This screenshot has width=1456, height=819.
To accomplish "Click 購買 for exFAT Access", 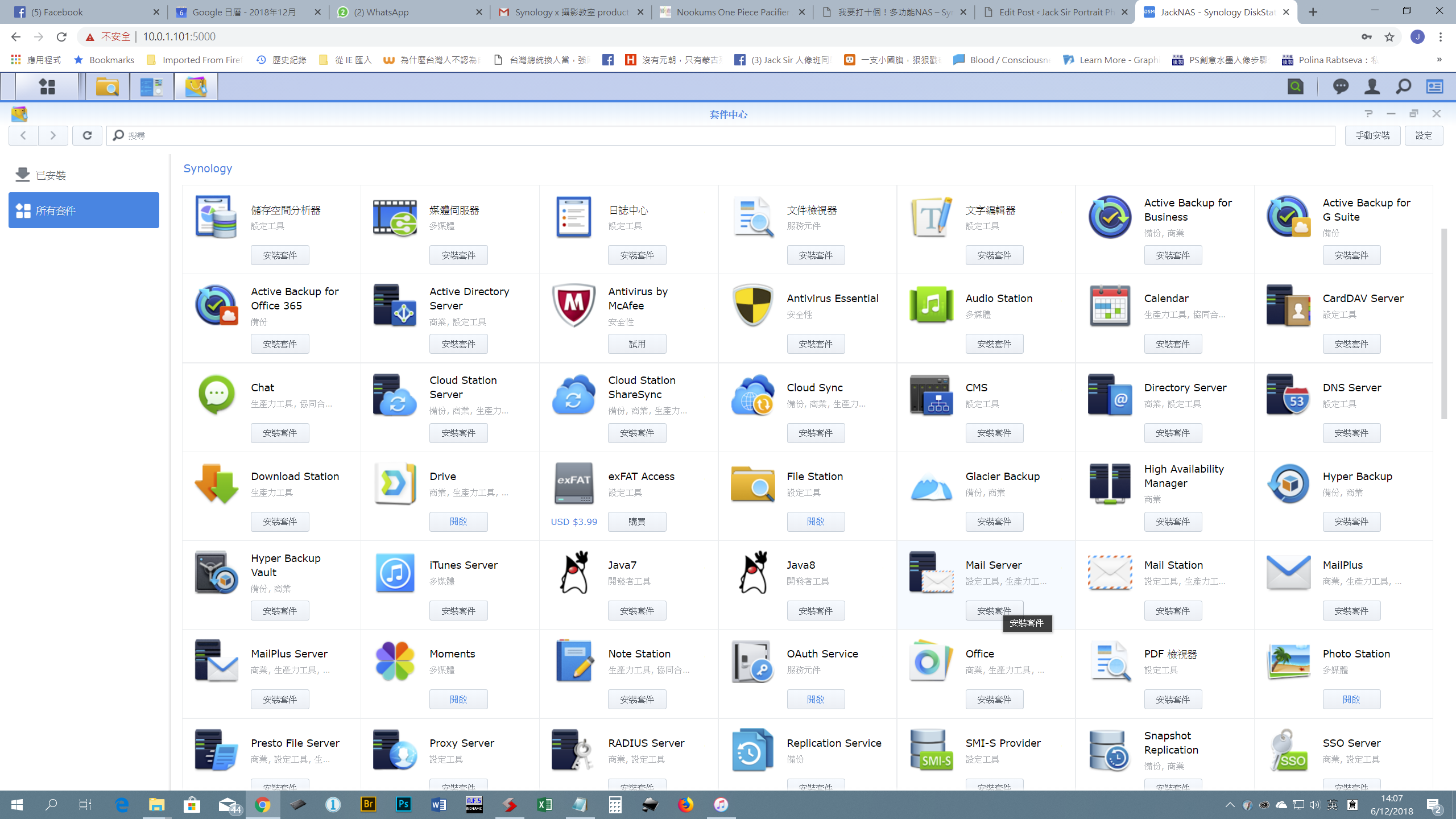I will point(637,522).
